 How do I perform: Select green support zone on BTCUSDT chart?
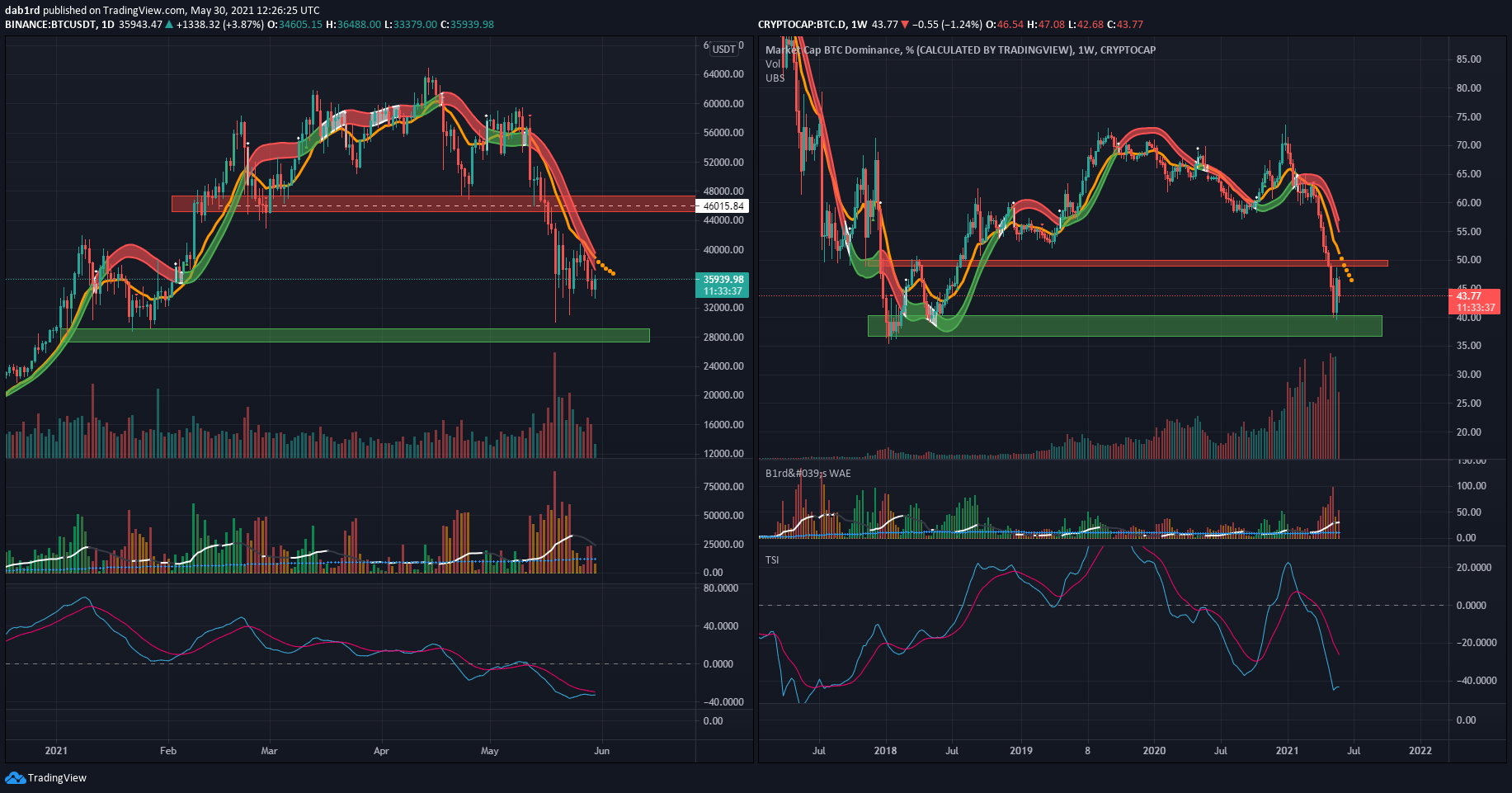(355, 335)
